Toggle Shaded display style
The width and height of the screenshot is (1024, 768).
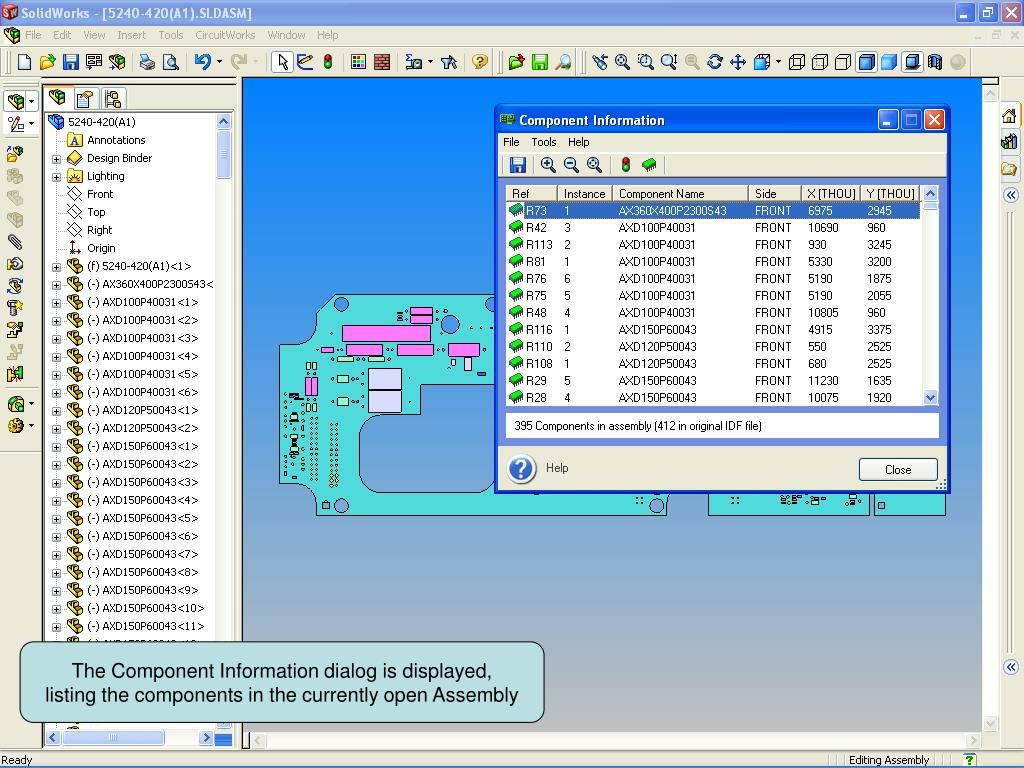click(x=889, y=62)
